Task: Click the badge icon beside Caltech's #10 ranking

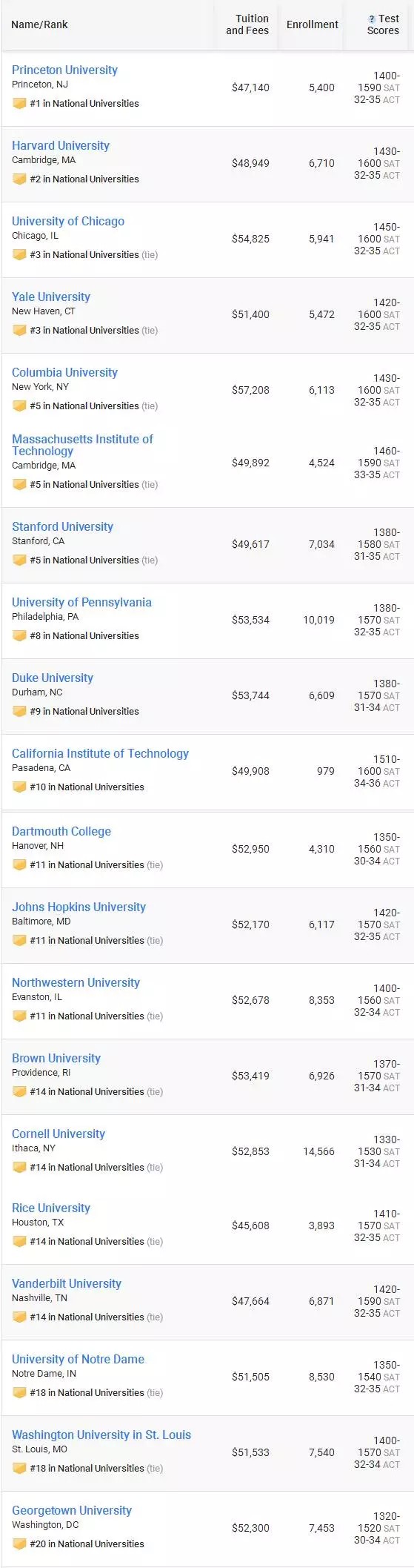Action: pos(19,787)
